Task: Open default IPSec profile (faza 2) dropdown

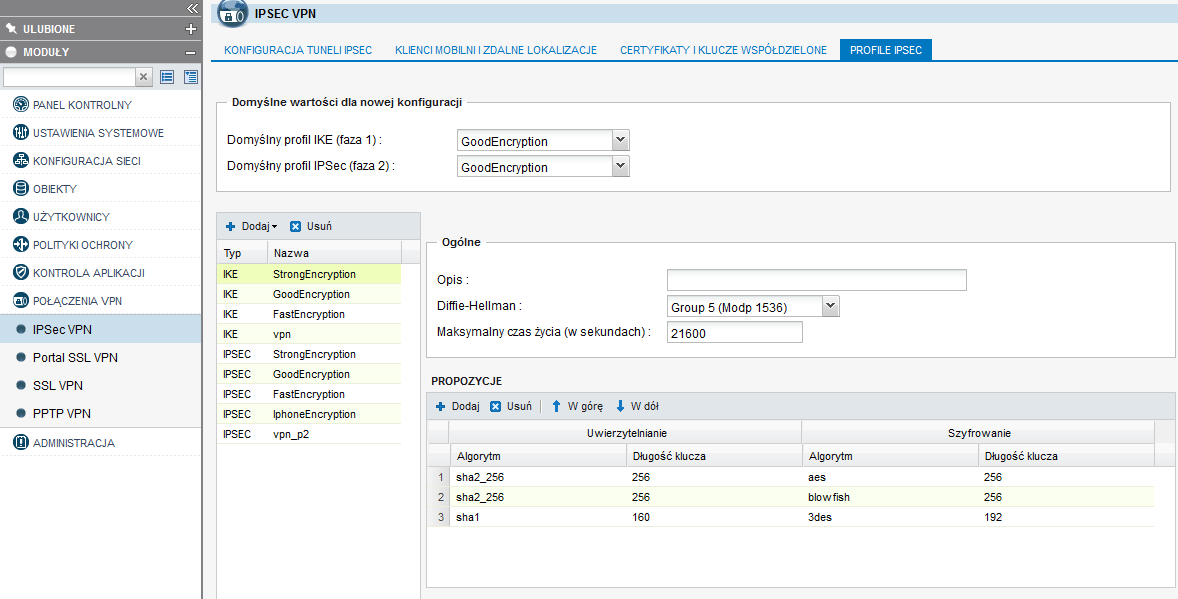Action: 621,167
